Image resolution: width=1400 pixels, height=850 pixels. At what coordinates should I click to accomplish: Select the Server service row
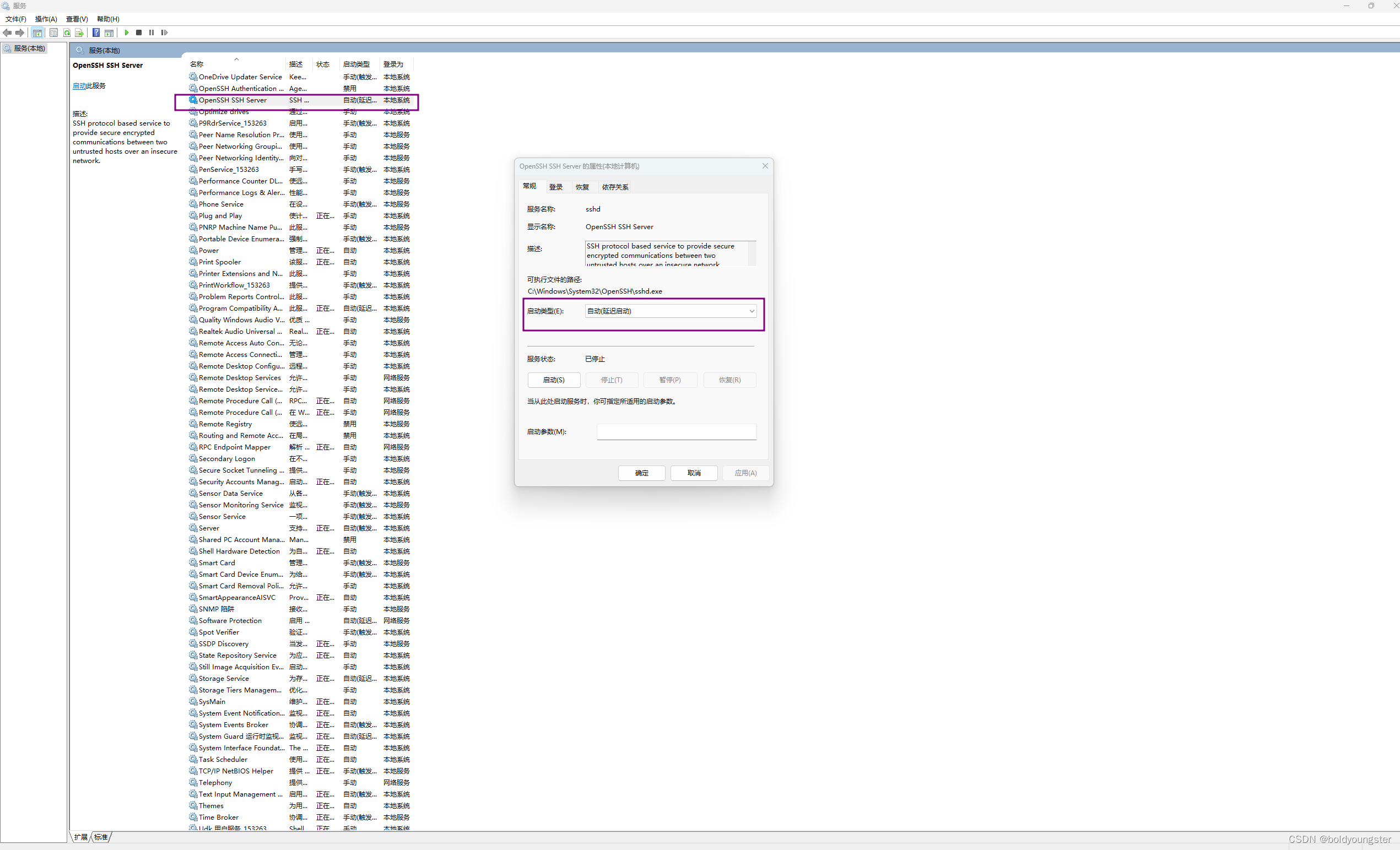tap(300, 528)
